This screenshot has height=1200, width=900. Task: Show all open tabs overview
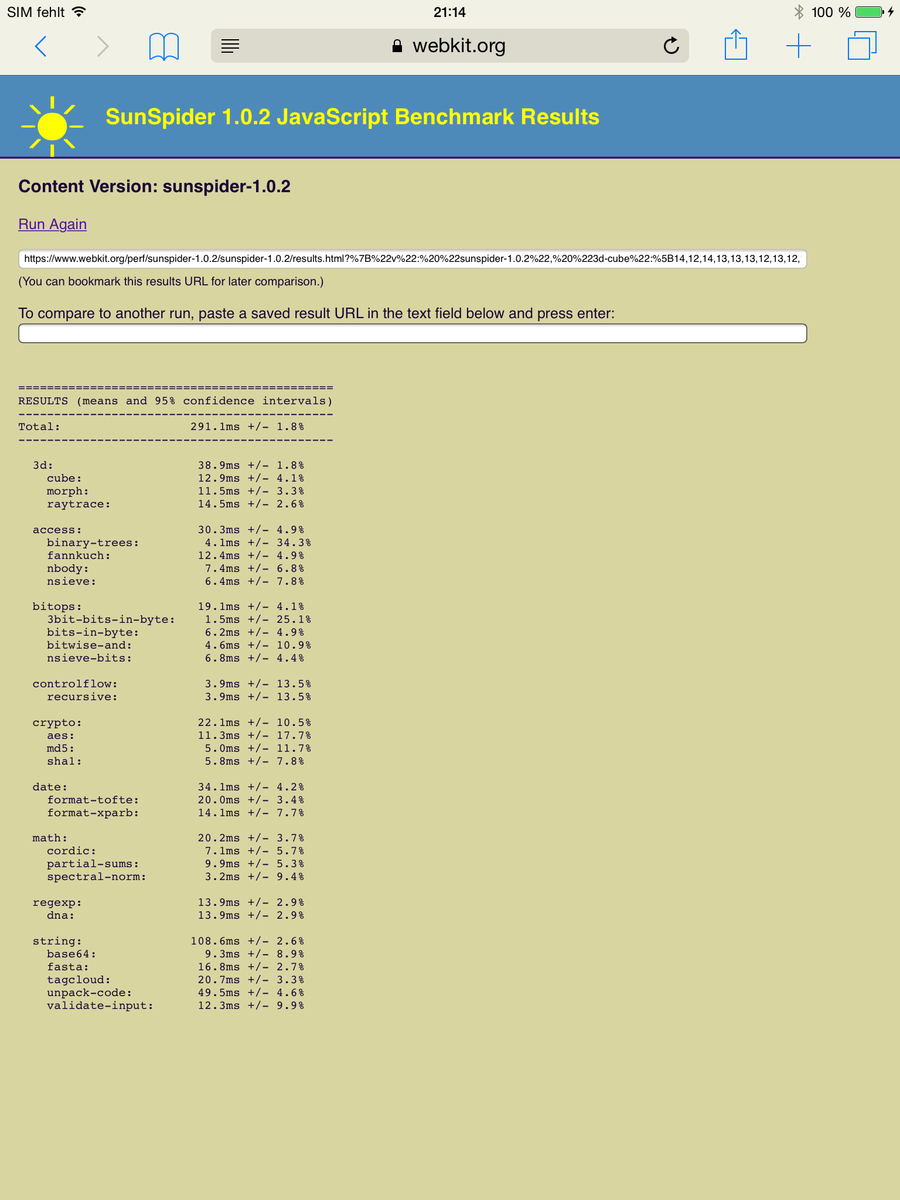click(861, 46)
